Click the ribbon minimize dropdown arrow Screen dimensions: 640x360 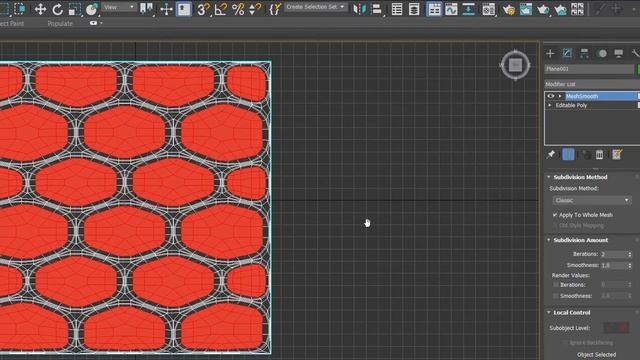[101, 23]
